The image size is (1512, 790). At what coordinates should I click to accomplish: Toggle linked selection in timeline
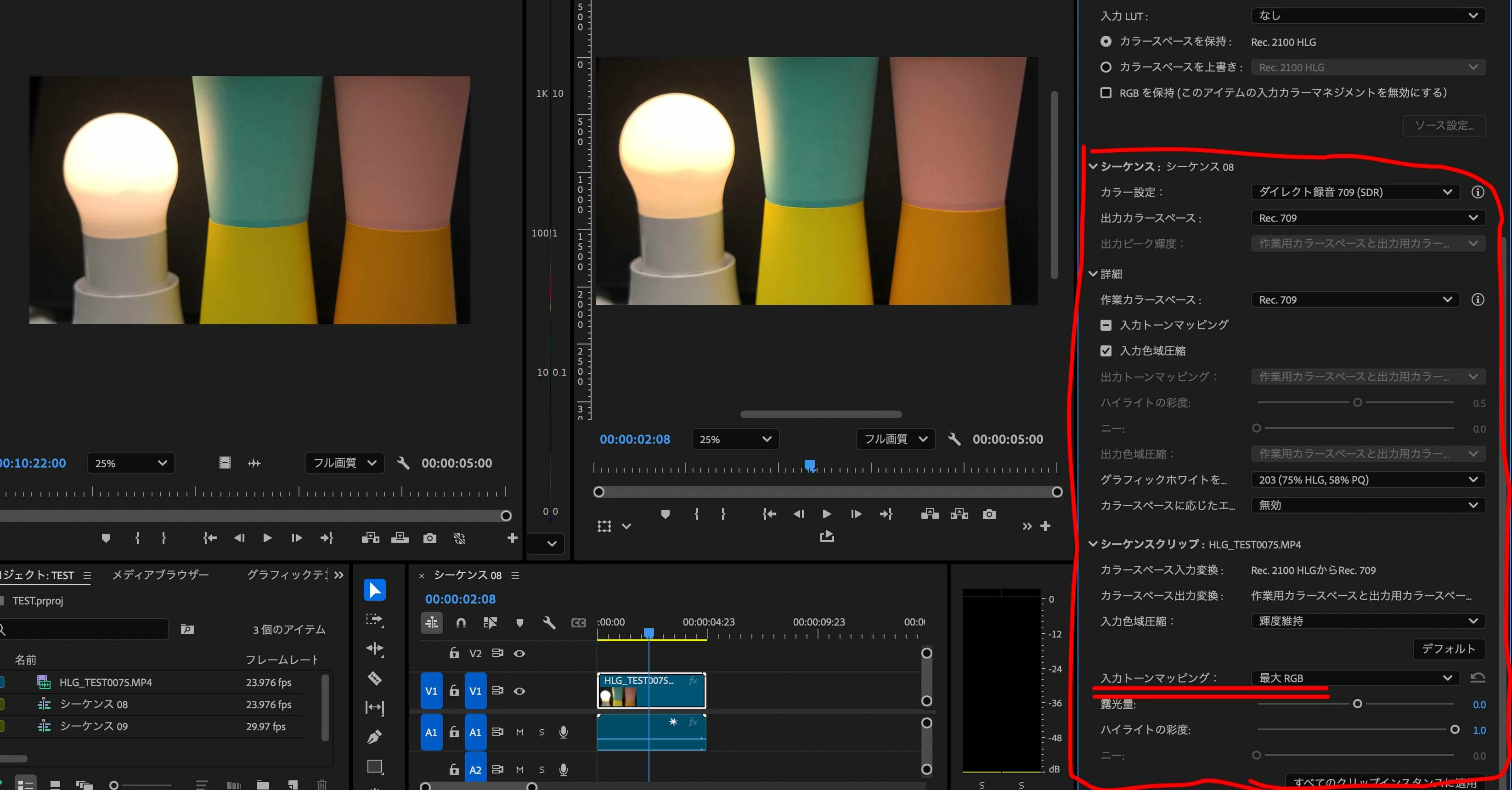tap(490, 623)
